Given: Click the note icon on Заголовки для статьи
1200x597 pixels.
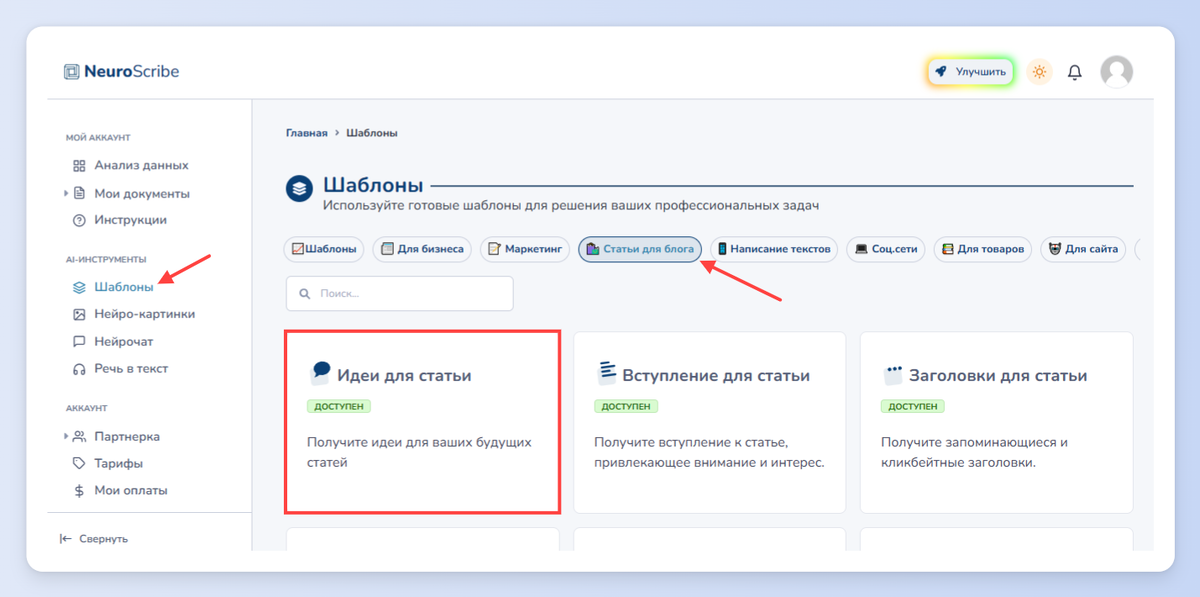Looking at the screenshot, I should (893, 375).
